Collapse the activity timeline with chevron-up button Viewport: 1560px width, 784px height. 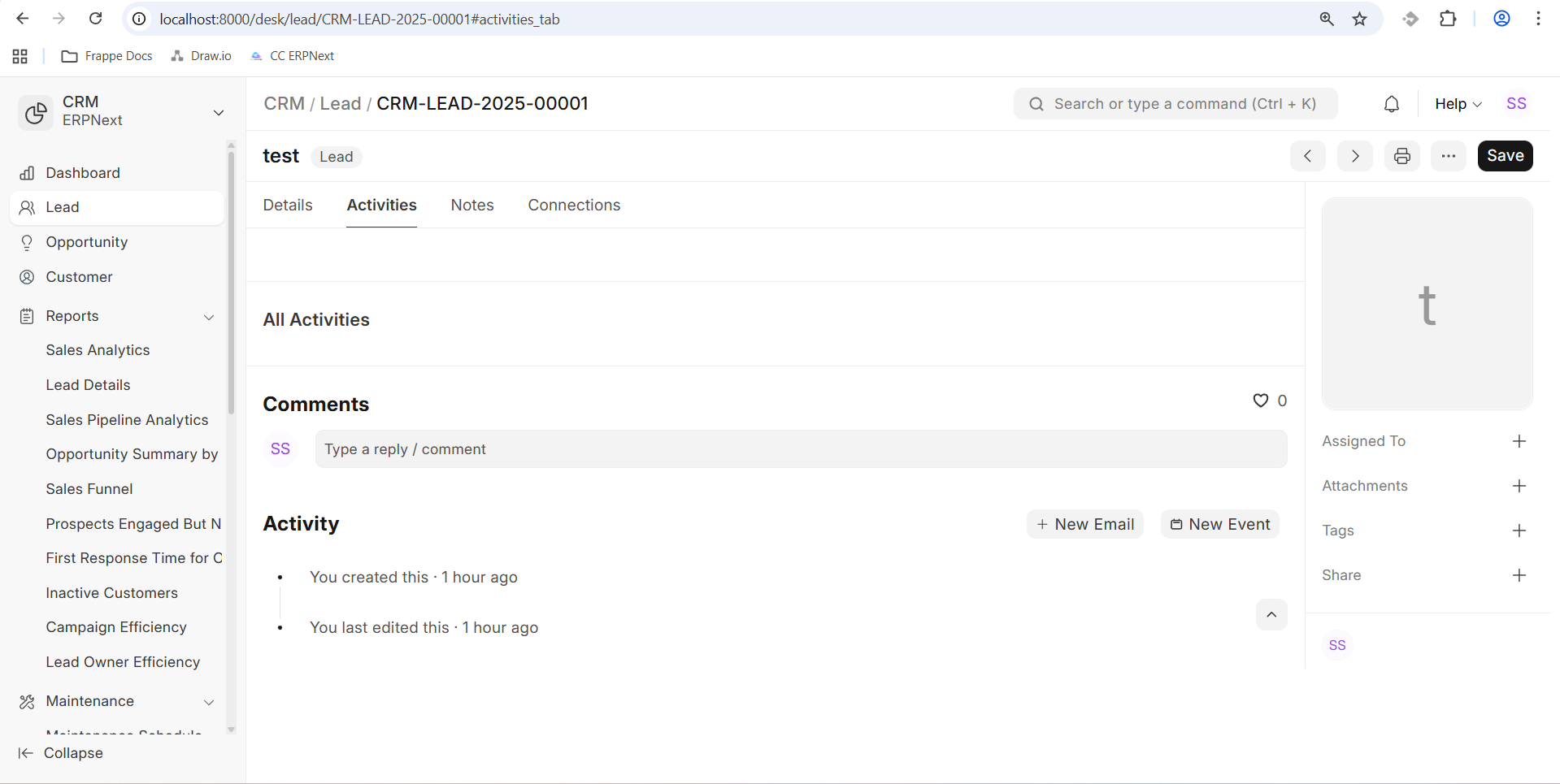pyautogui.click(x=1271, y=615)
